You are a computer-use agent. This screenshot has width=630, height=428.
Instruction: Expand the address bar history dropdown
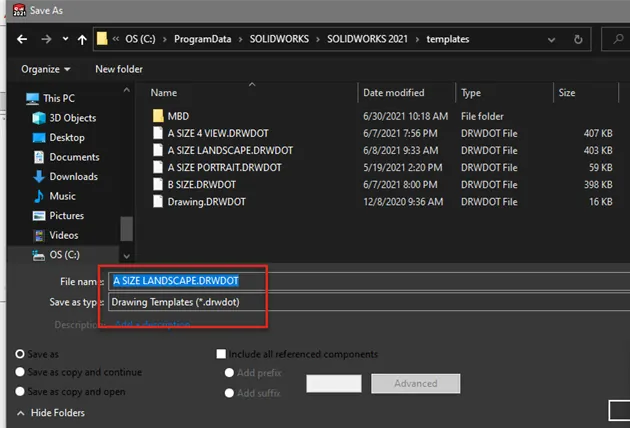click(x=551, y=39)
